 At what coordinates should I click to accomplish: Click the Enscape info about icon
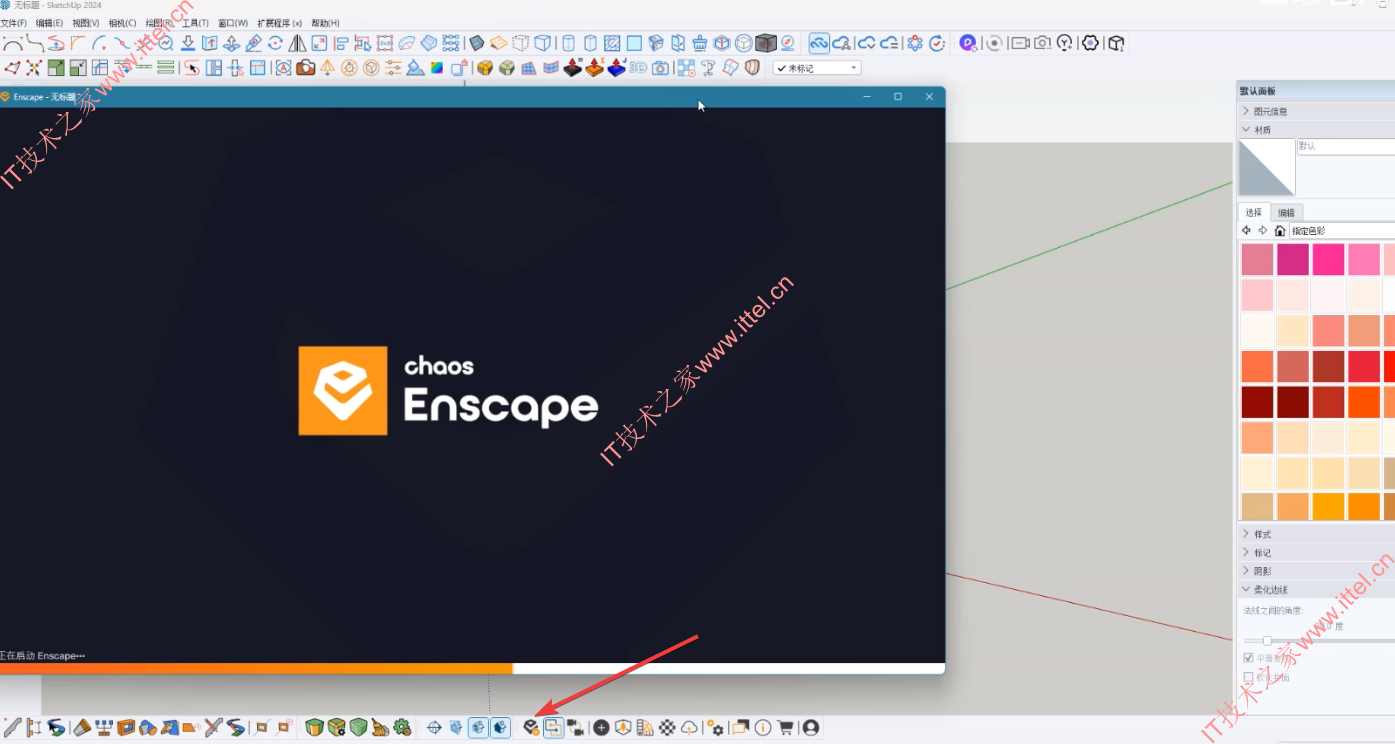pyautogui.click(x=763, y=727)
